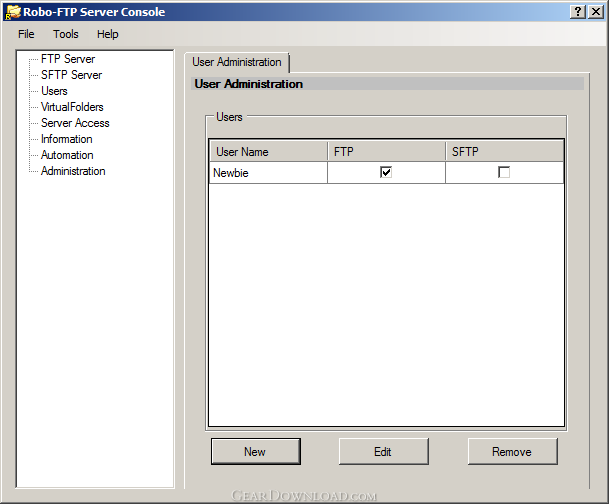Open Automation in the sidebar tree
This screenshot has height=504, width=609.
tap(67, 155)
